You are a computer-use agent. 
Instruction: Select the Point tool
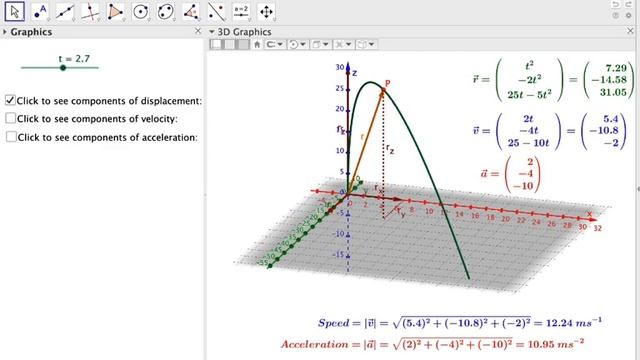click(40, 11)
